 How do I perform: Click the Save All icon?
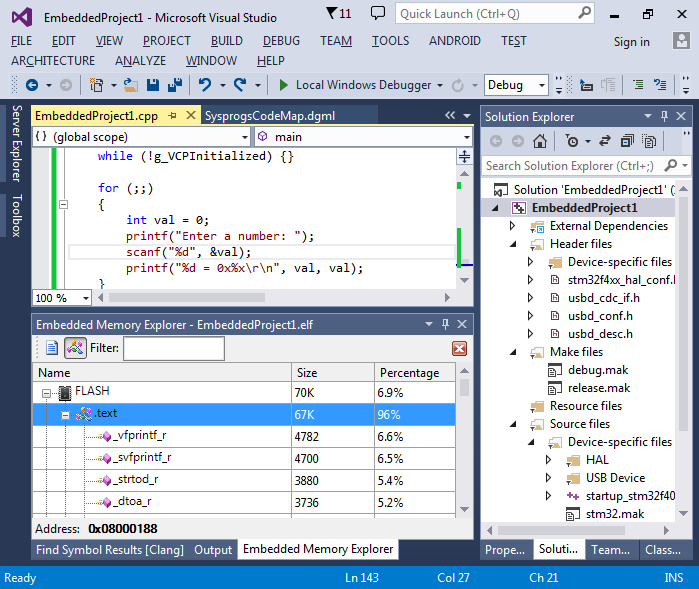coord(175,85)
